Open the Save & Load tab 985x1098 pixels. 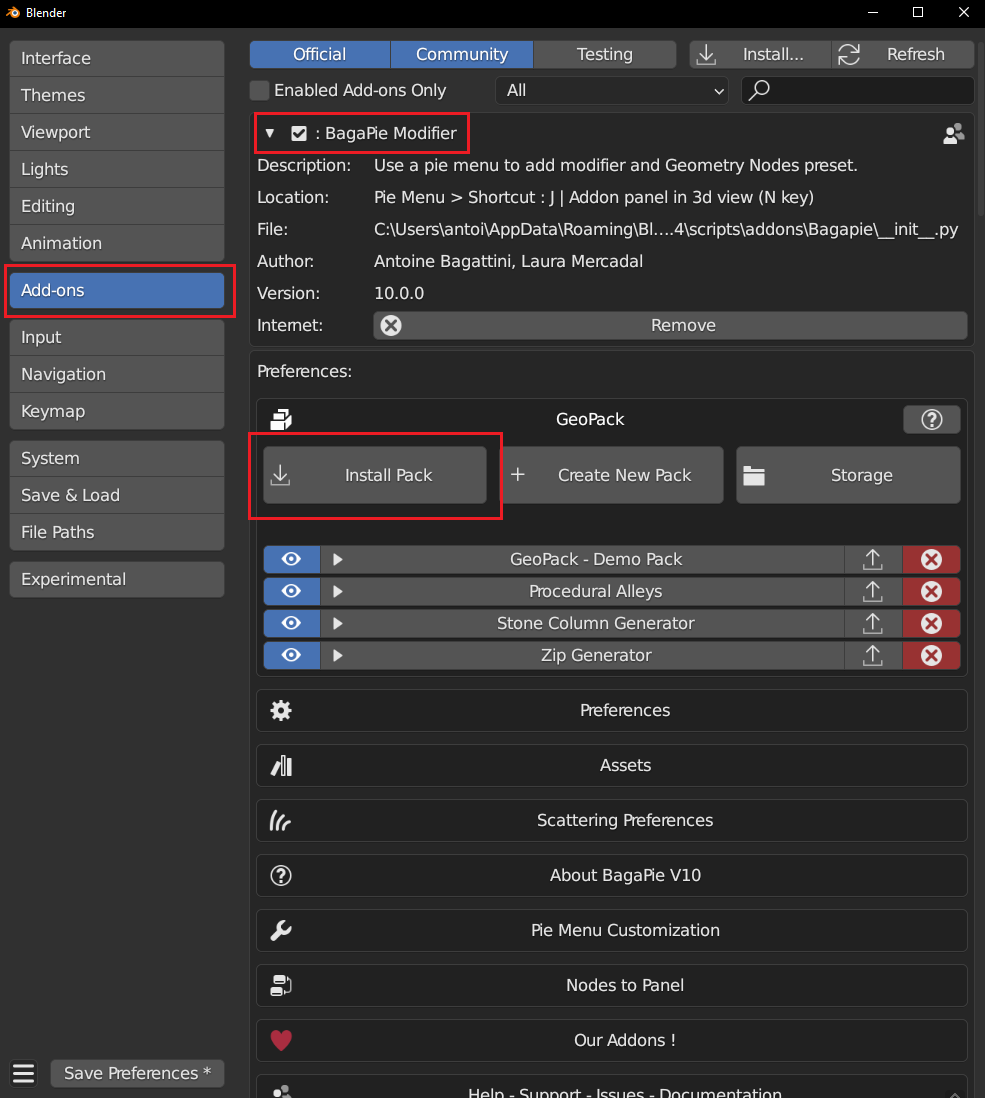click(117, 496)
